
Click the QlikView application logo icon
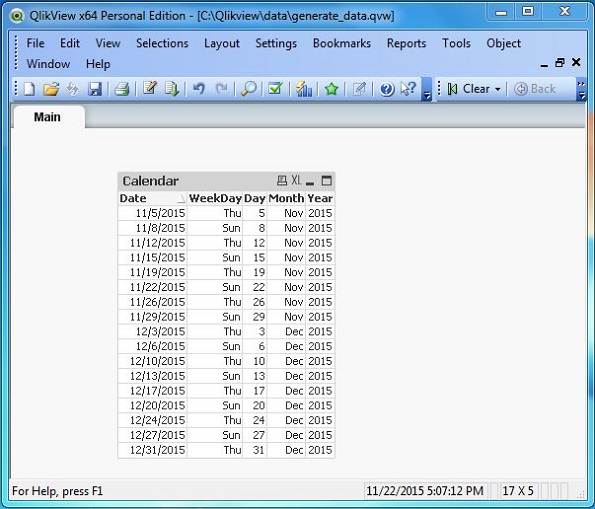click(17, 16)
